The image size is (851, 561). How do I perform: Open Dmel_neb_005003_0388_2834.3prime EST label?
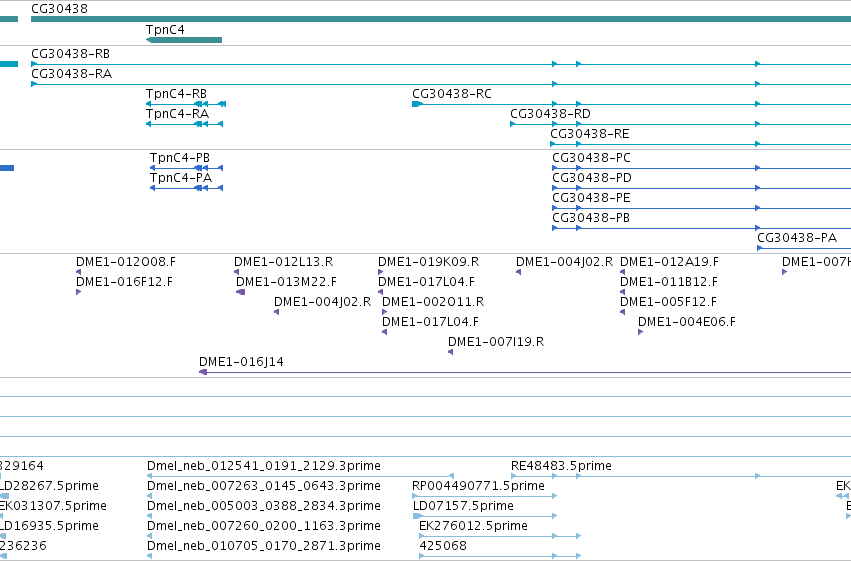coord(264,506)
